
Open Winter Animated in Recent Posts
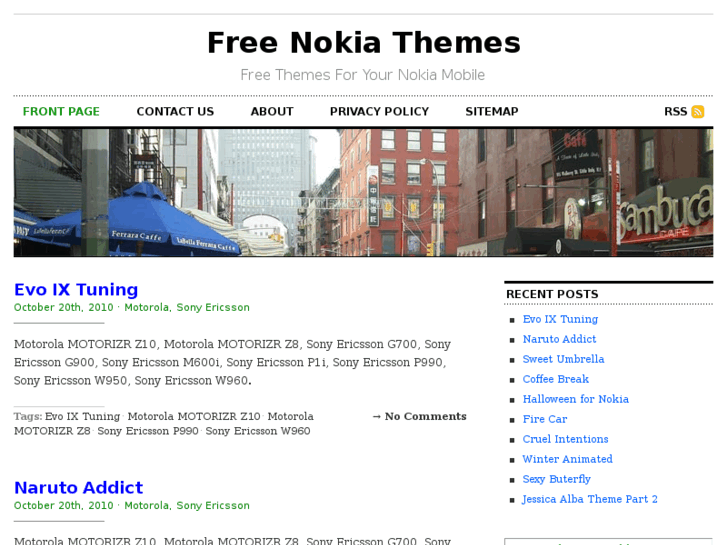[x=568, y=459]
